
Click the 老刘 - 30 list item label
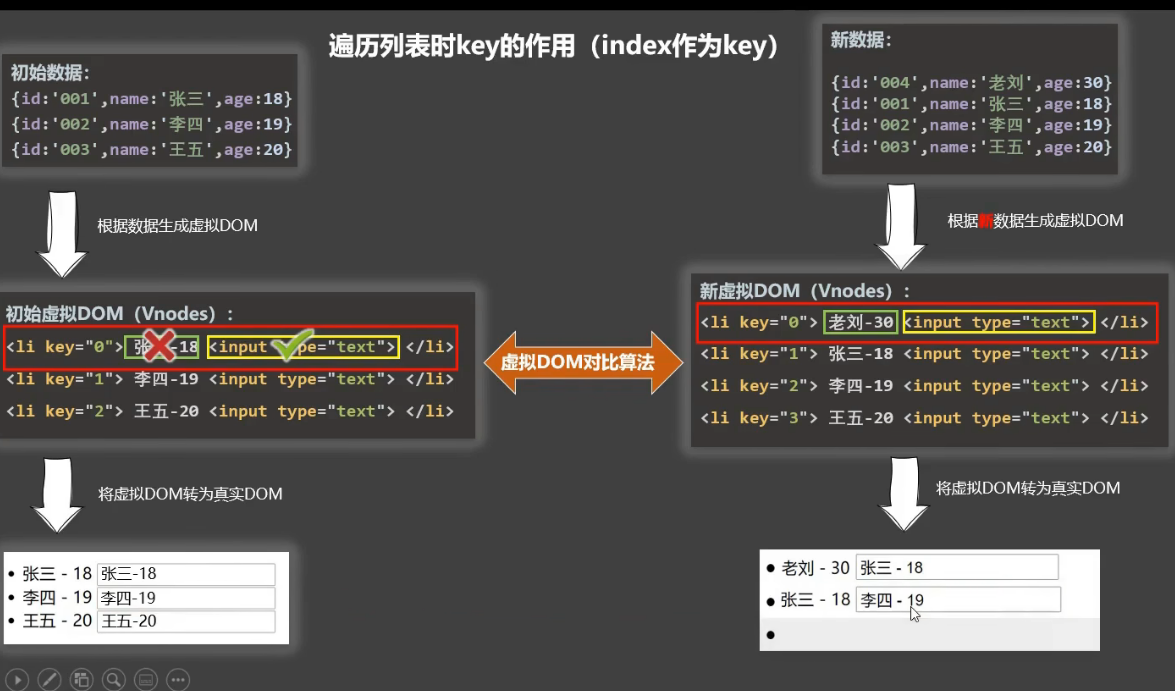coord(815,568)
